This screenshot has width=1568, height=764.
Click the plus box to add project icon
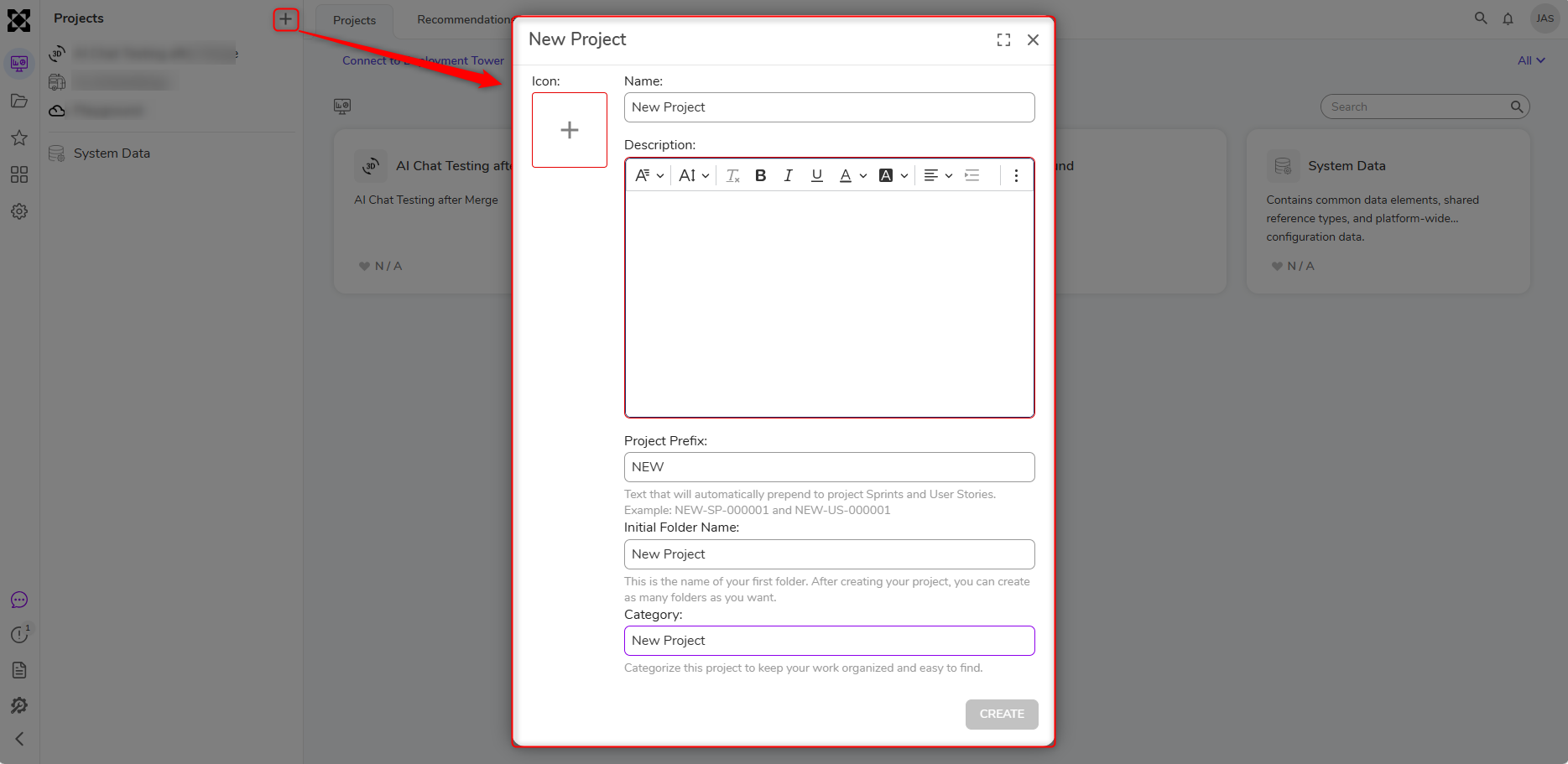[570, 130]
